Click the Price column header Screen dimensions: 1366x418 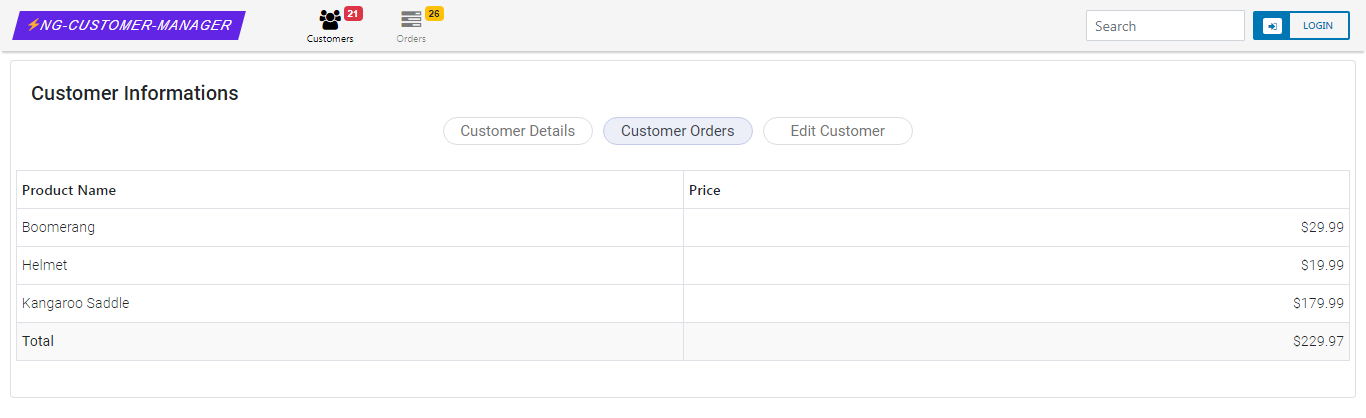pyautogui.click(x=1016, y=190)
